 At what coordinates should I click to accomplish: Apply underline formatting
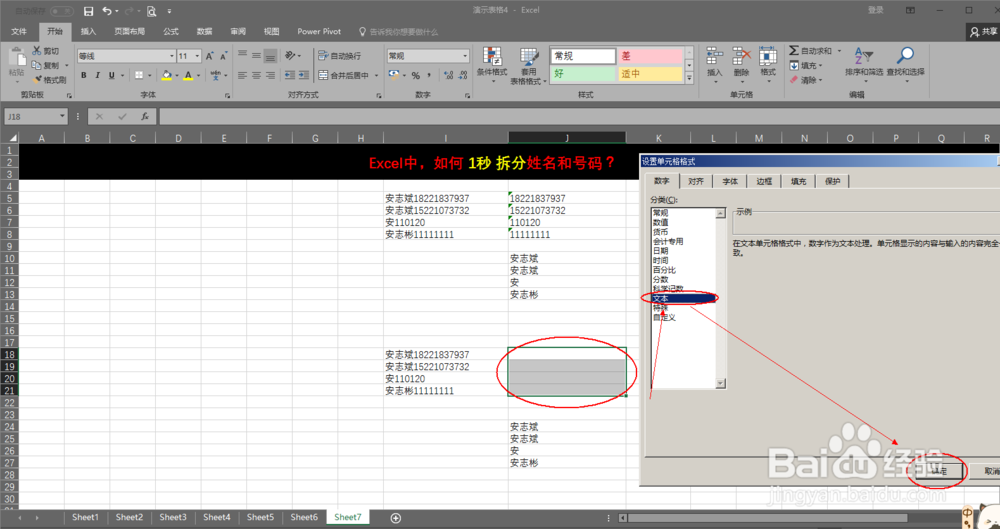pyautogui.click(x=112, y=75)
